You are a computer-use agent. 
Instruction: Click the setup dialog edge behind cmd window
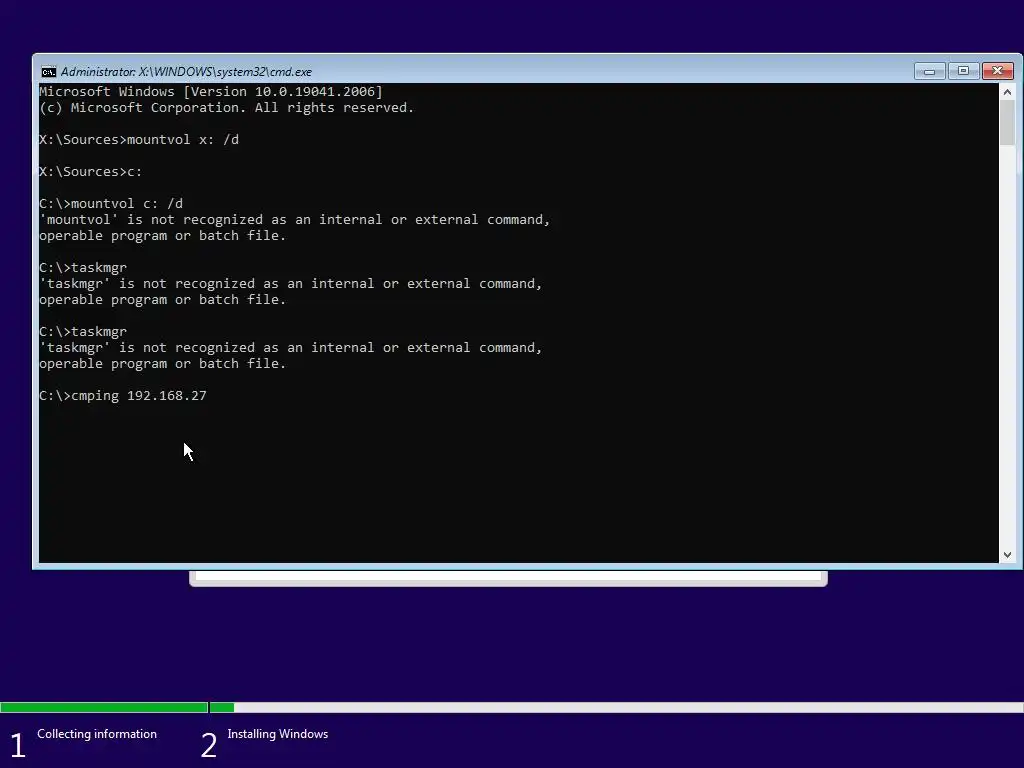click(508, 578)
